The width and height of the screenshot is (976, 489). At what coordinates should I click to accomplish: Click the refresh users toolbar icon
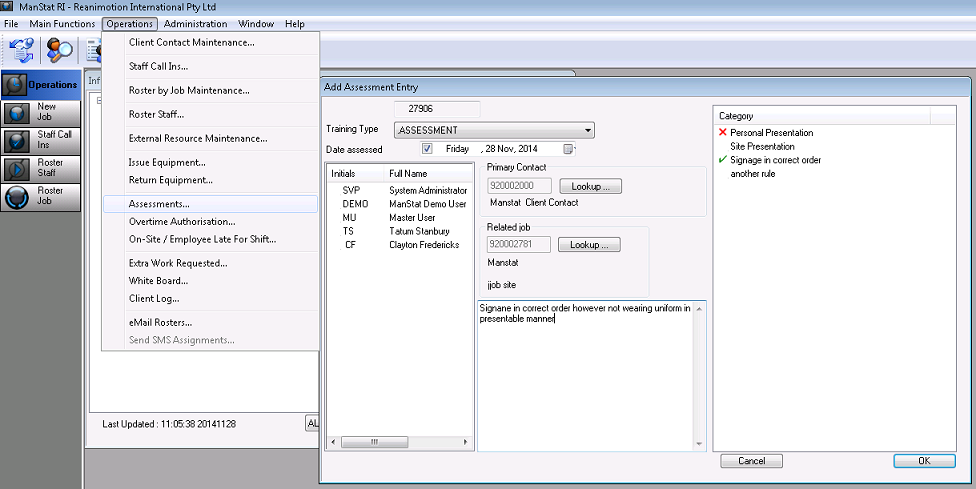coord(22,49)
